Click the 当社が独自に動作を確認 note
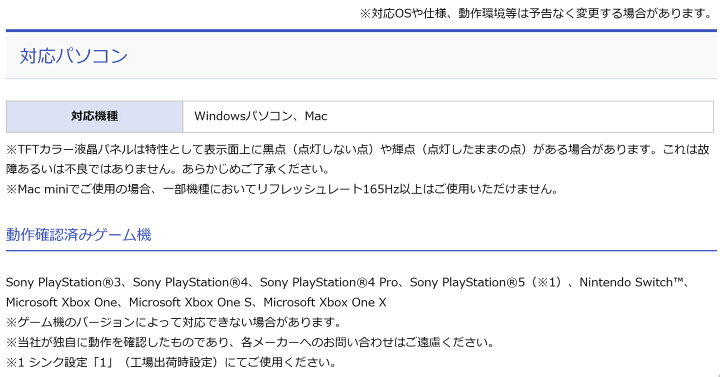This screenshot has height=377, width=720. click(250, 343)
